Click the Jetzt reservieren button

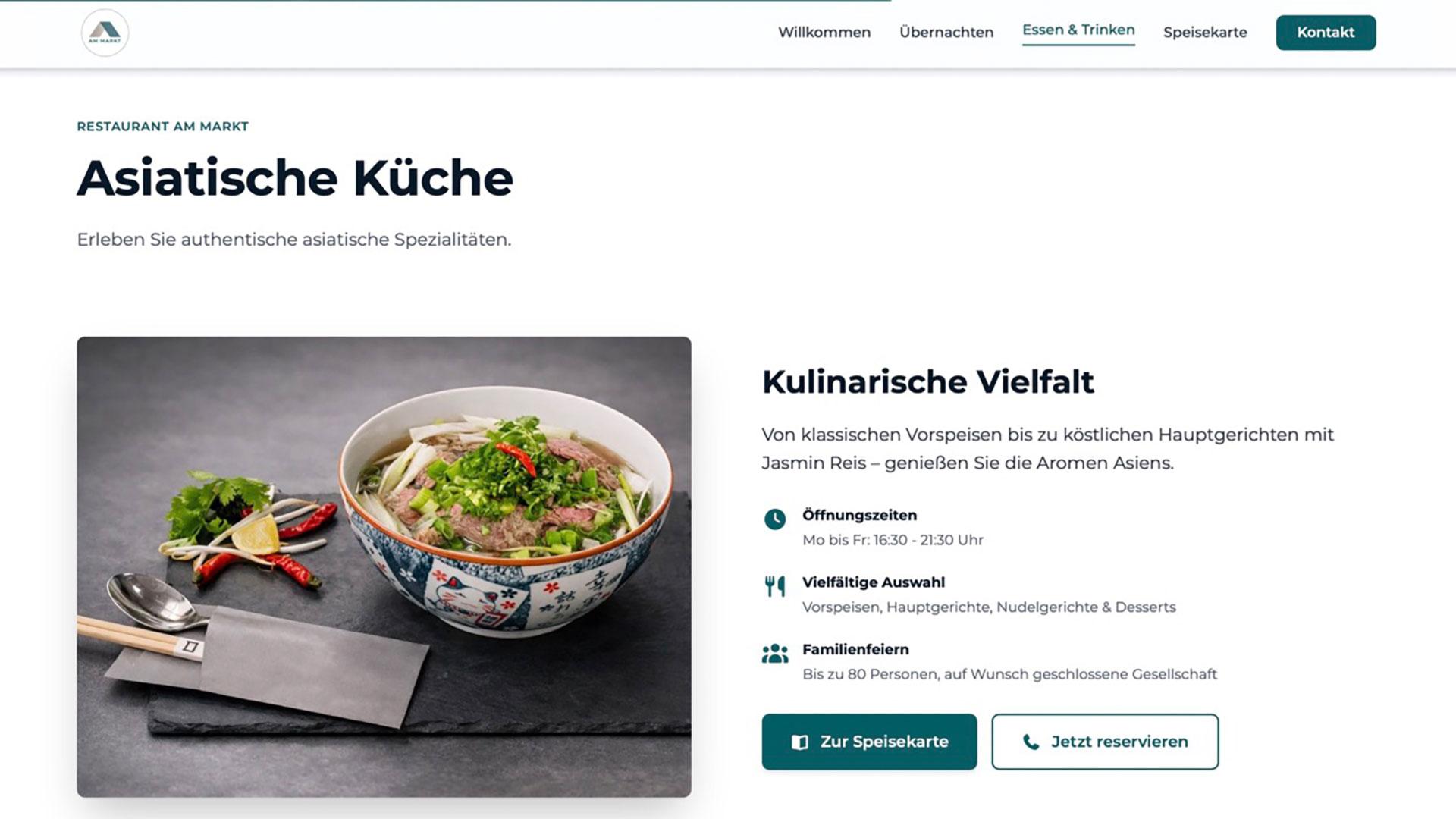[x=1105, y=742]
